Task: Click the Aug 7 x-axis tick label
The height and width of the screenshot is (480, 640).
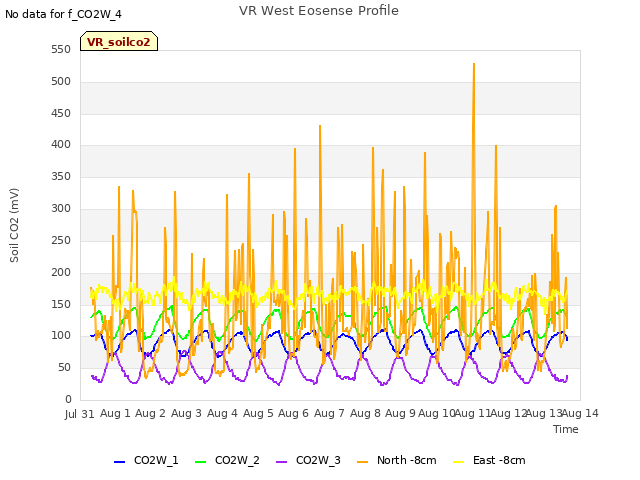Action: [329, 413]
